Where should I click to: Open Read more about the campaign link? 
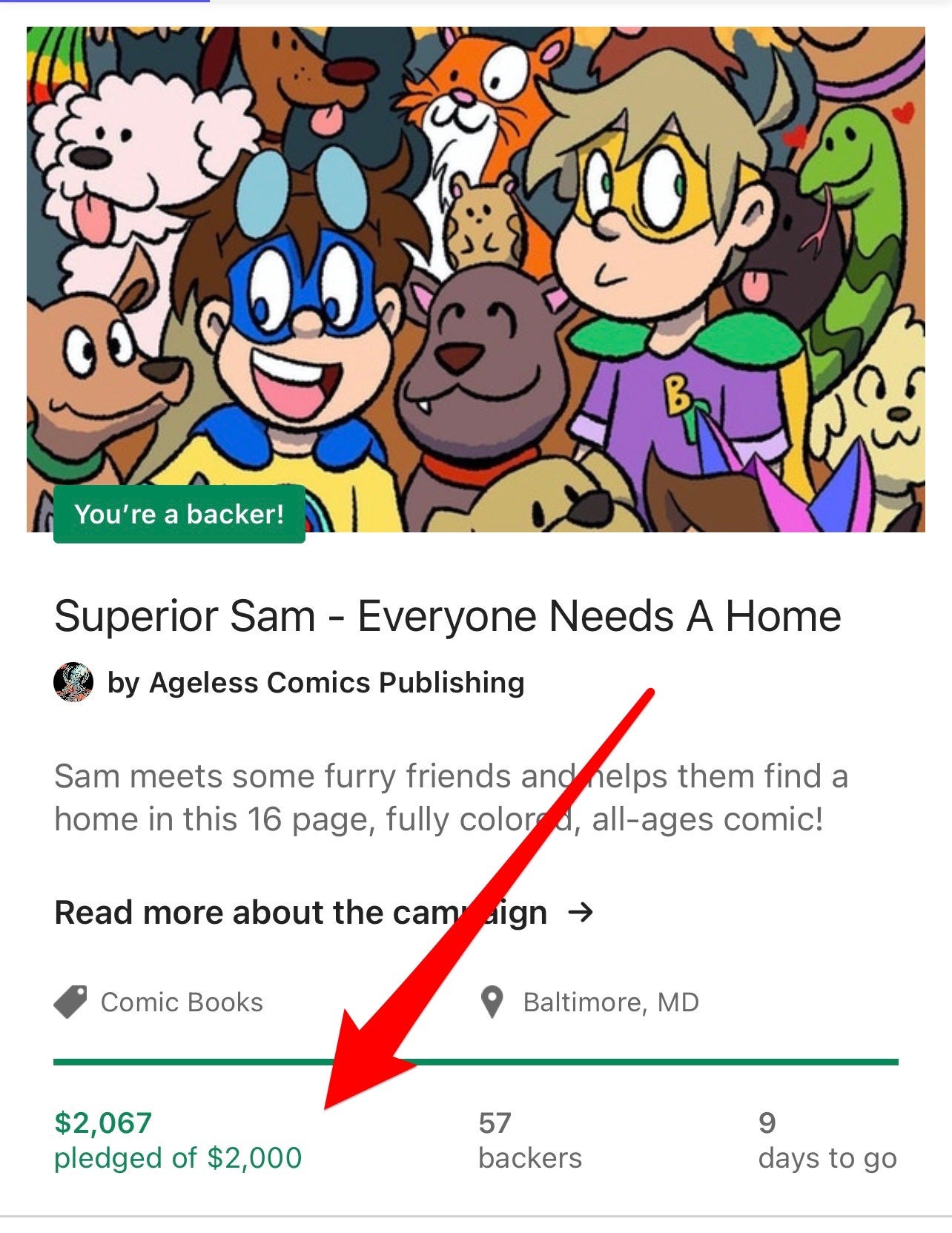pos(324,913)
